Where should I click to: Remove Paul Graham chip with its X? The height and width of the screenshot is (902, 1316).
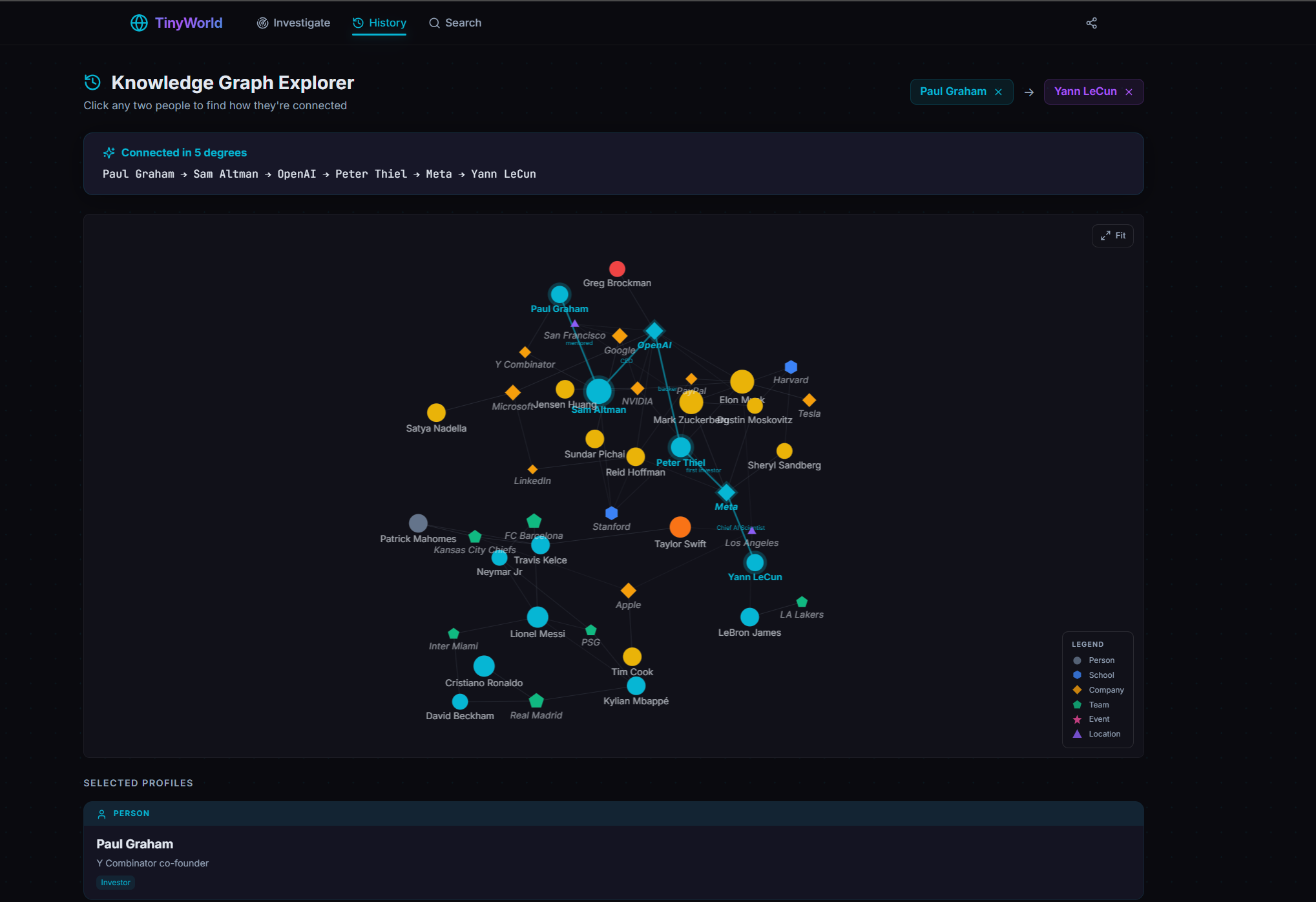click(x=999, y=92)
